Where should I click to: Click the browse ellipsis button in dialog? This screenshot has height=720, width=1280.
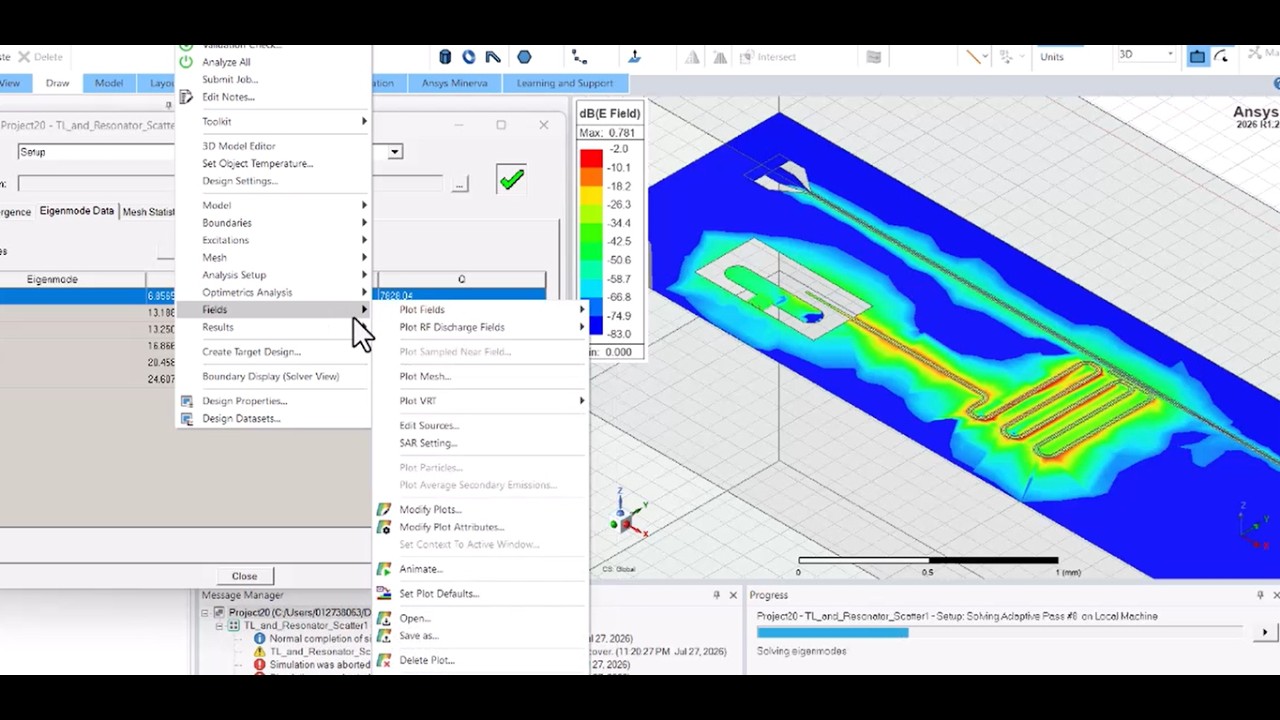459,184
